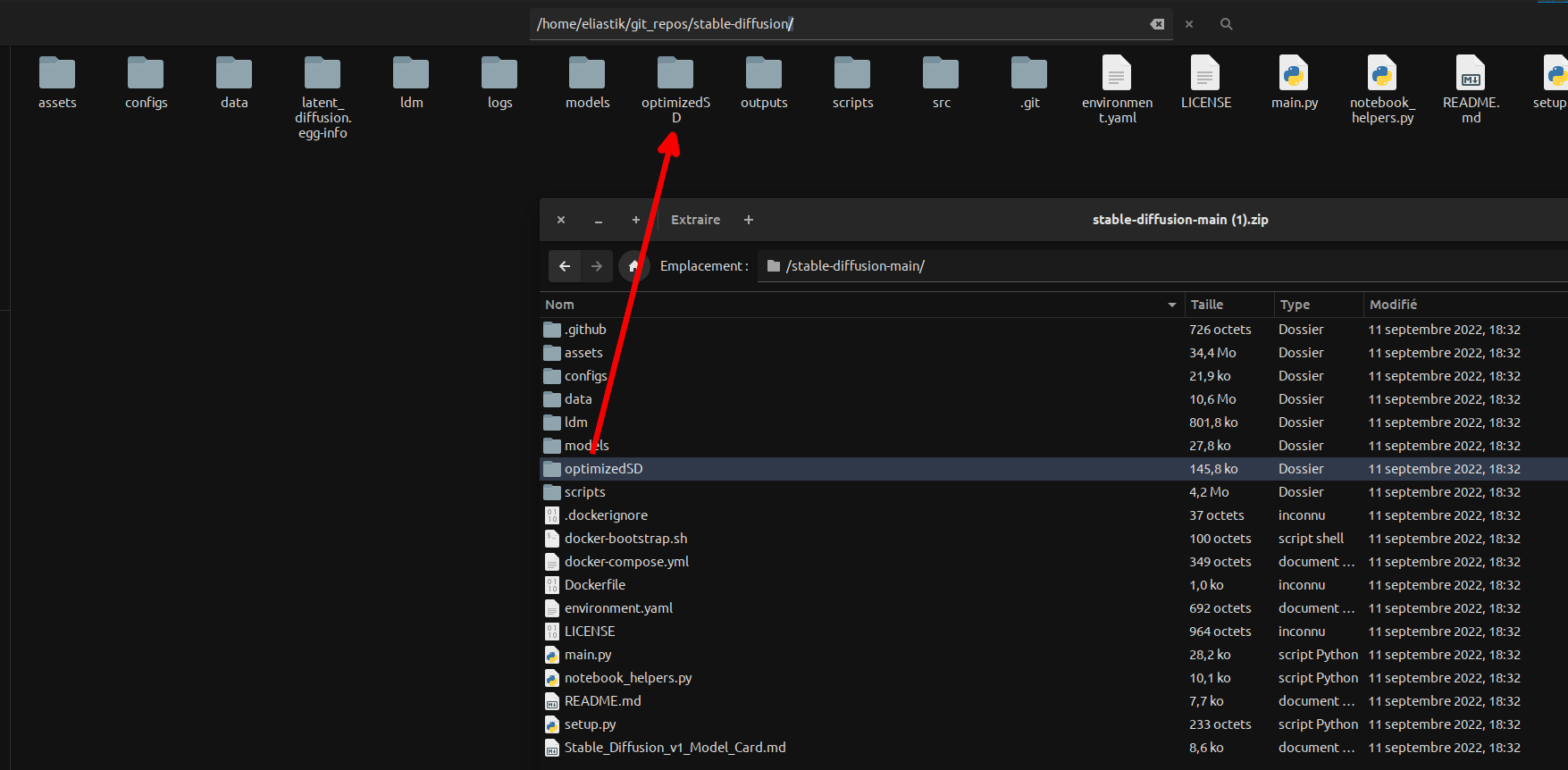Screen dimensions: 1568x770
Task: Select main.py row in archive list
Action: click(1053, 655)
